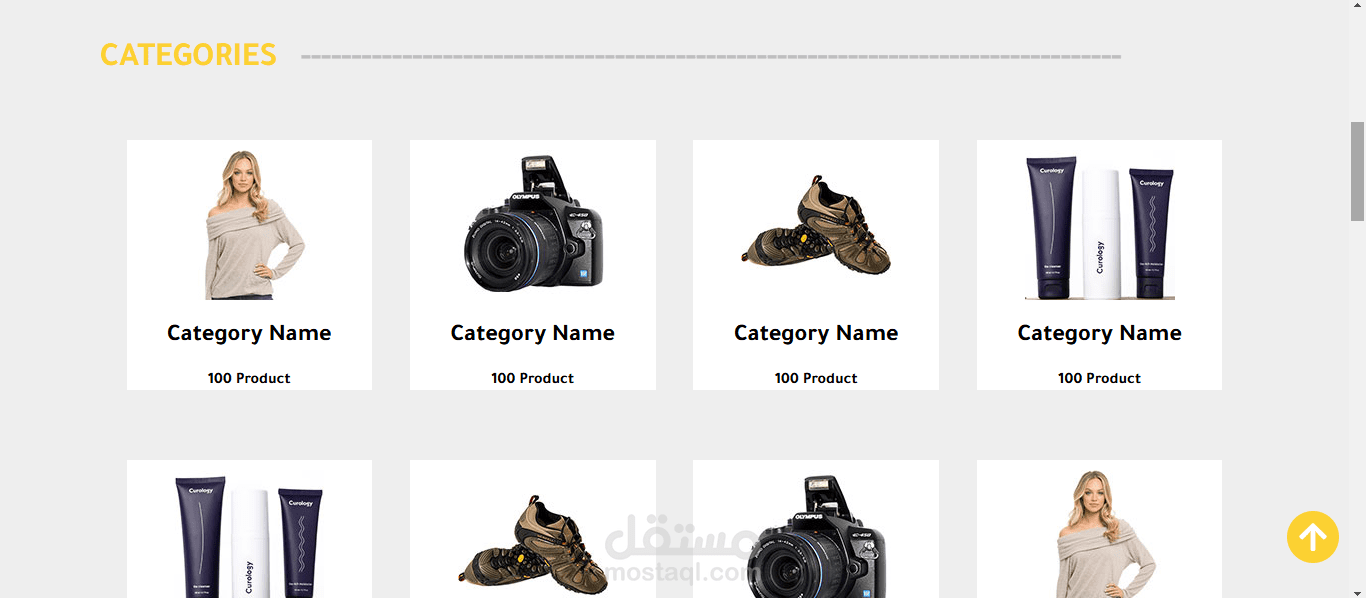Click Category Name under the woman image
The height and width of the screenshot is (598, 1366).
click(249, 333)
